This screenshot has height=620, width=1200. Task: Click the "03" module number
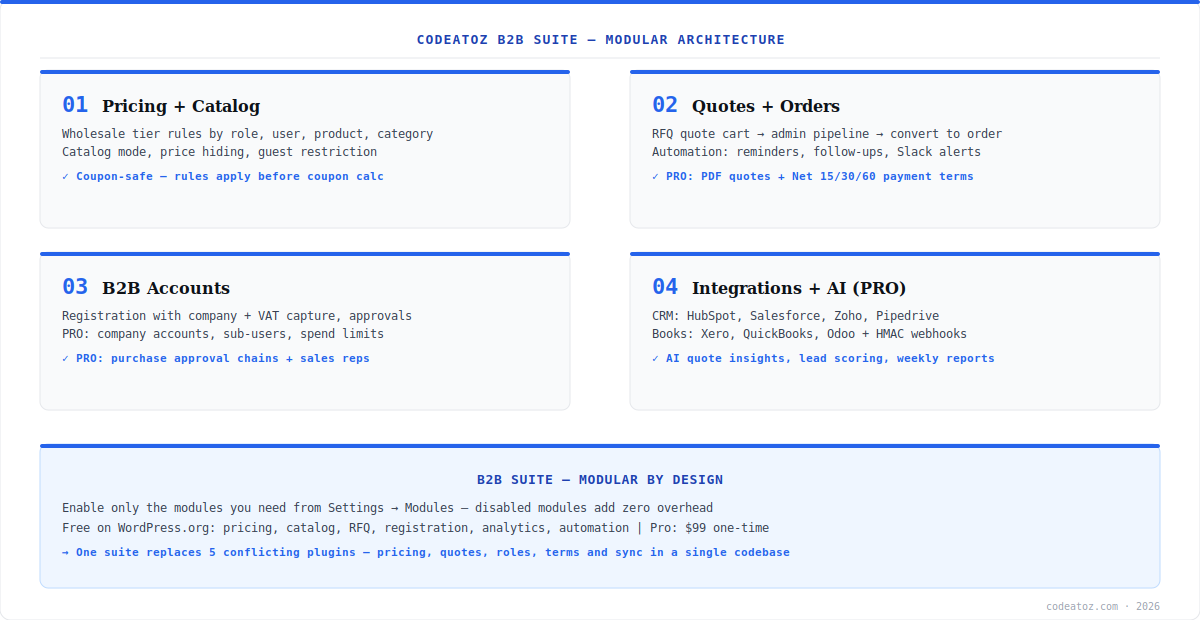coord(75,287)
